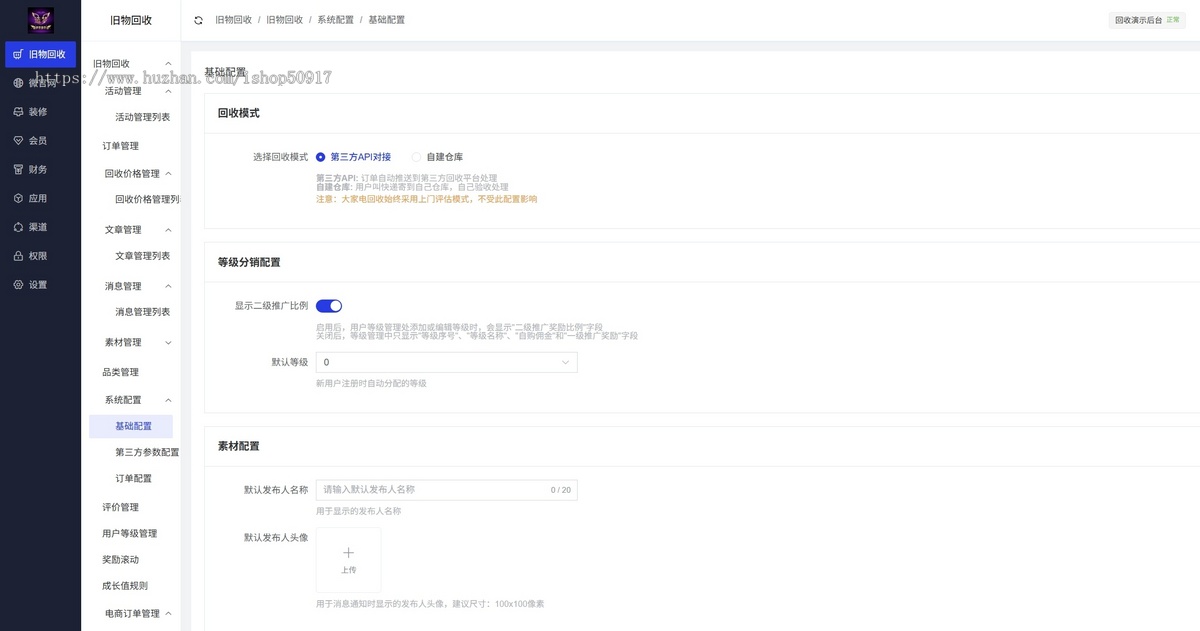Collapse the 系统配置 submenu
This screenshot has height=631, width=1200.
tap(168, 400)
